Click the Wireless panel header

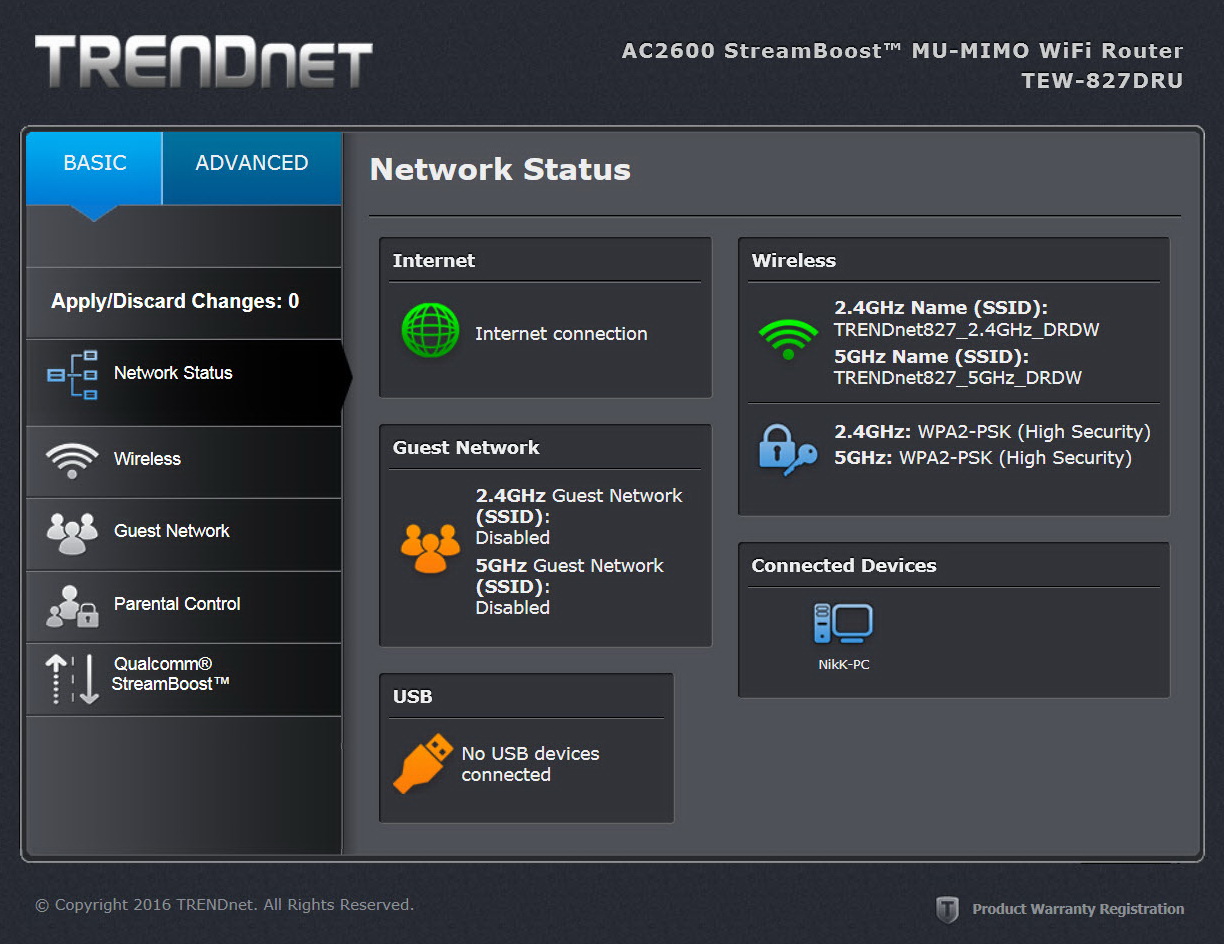(x=793, y=261)
